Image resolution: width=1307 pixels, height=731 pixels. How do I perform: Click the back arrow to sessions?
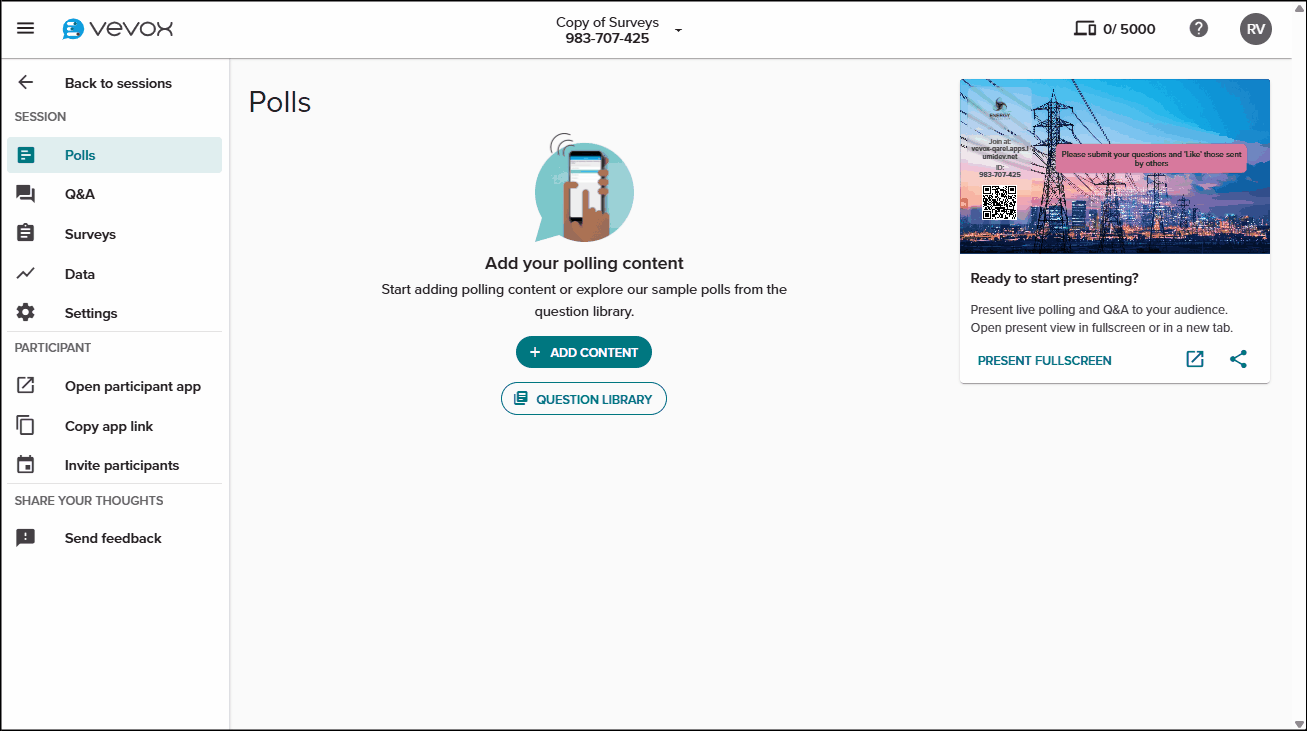tap(25, 82)
